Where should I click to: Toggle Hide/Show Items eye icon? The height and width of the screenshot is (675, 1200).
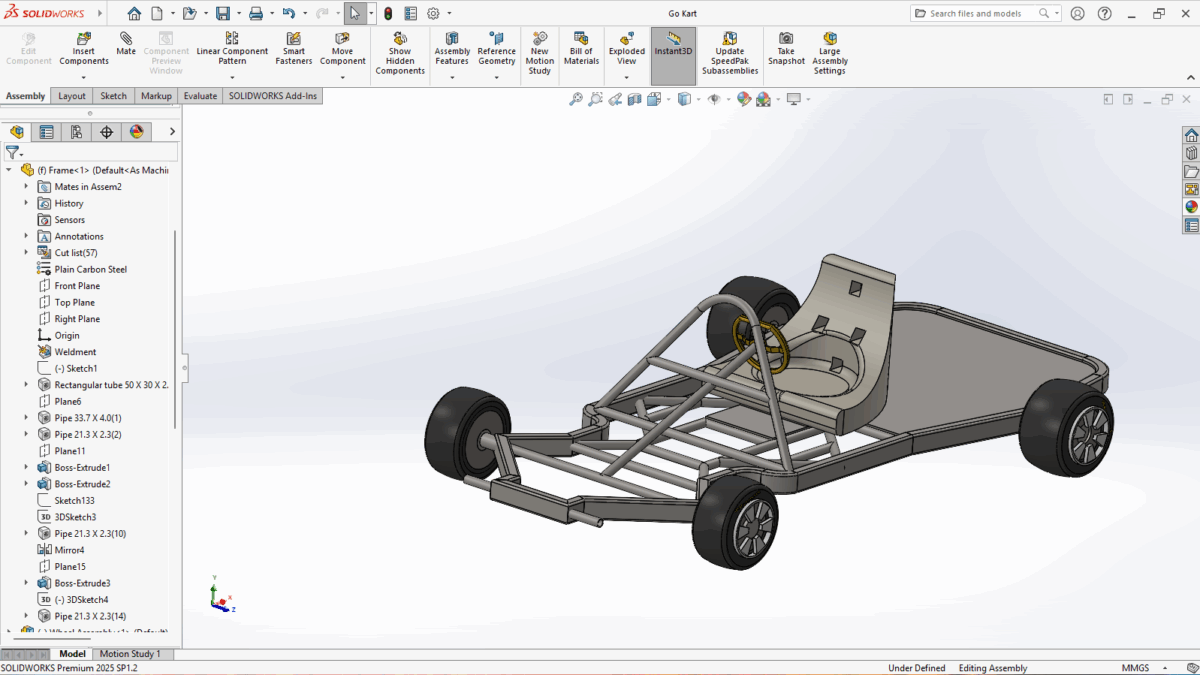pyautogui.click(x=714, y=99)
